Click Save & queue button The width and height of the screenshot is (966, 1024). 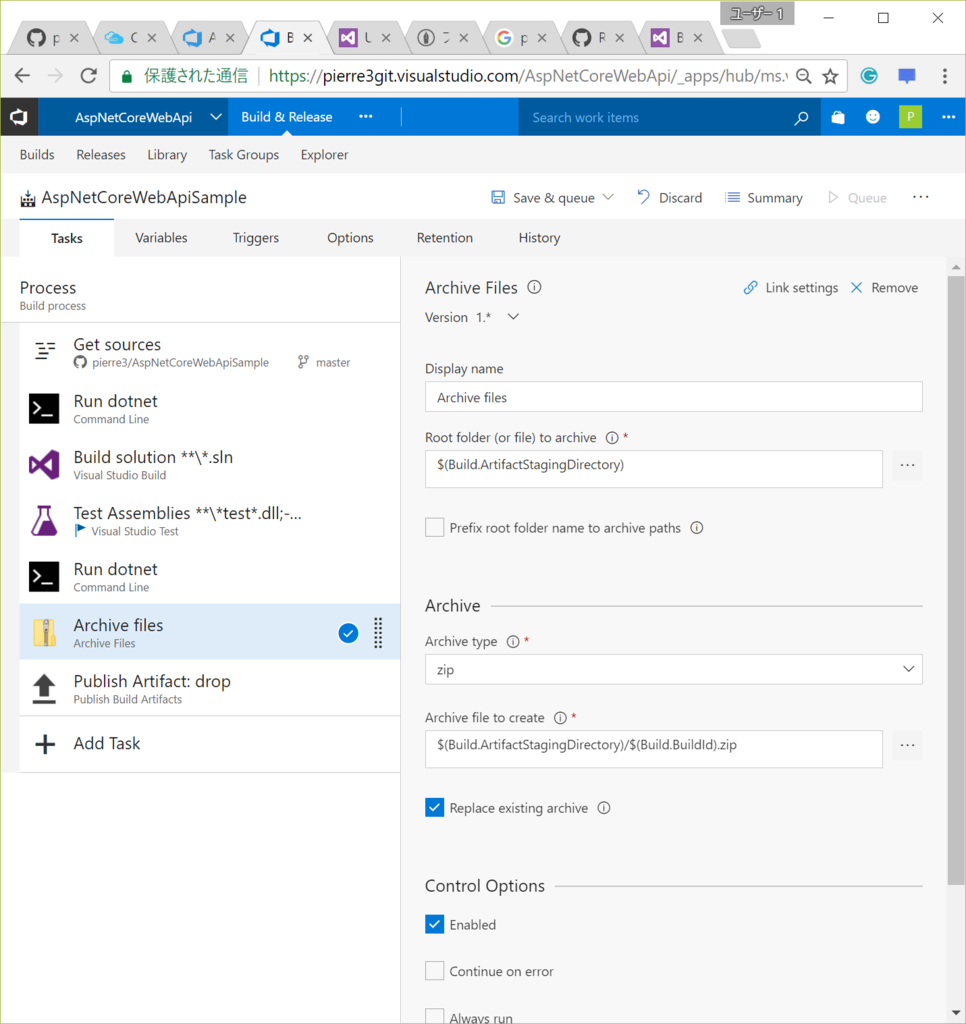pyautogui.click(x=543, y=197)
